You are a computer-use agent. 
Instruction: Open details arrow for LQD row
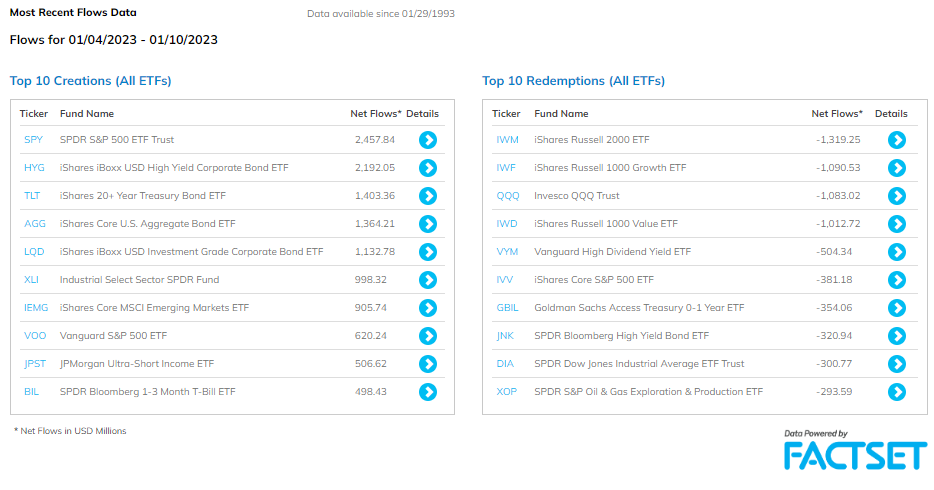[x=428, y=252]
